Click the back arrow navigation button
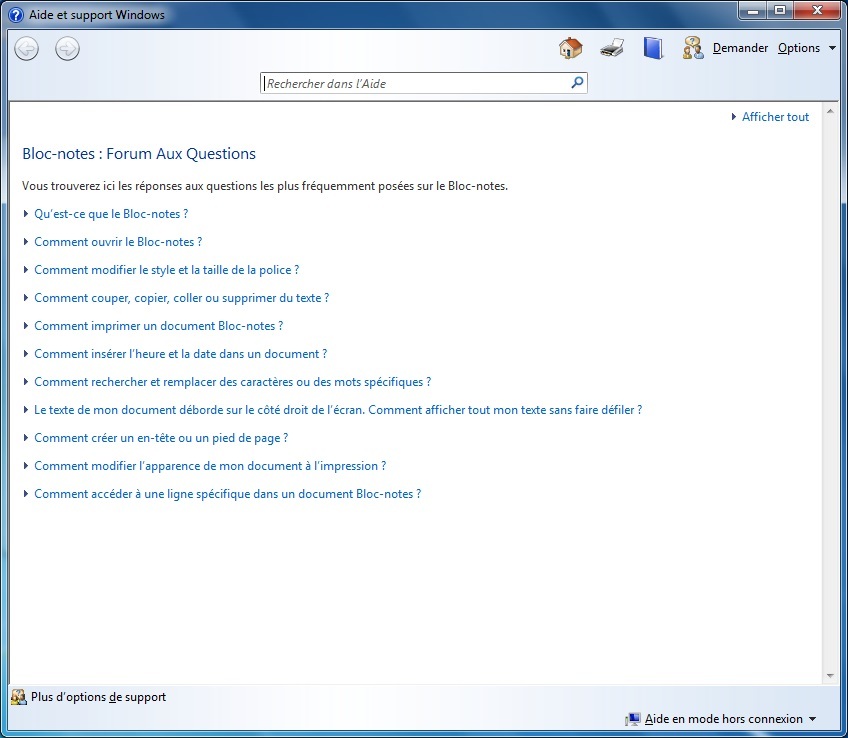848x738 pixels. tap(27, 48)
